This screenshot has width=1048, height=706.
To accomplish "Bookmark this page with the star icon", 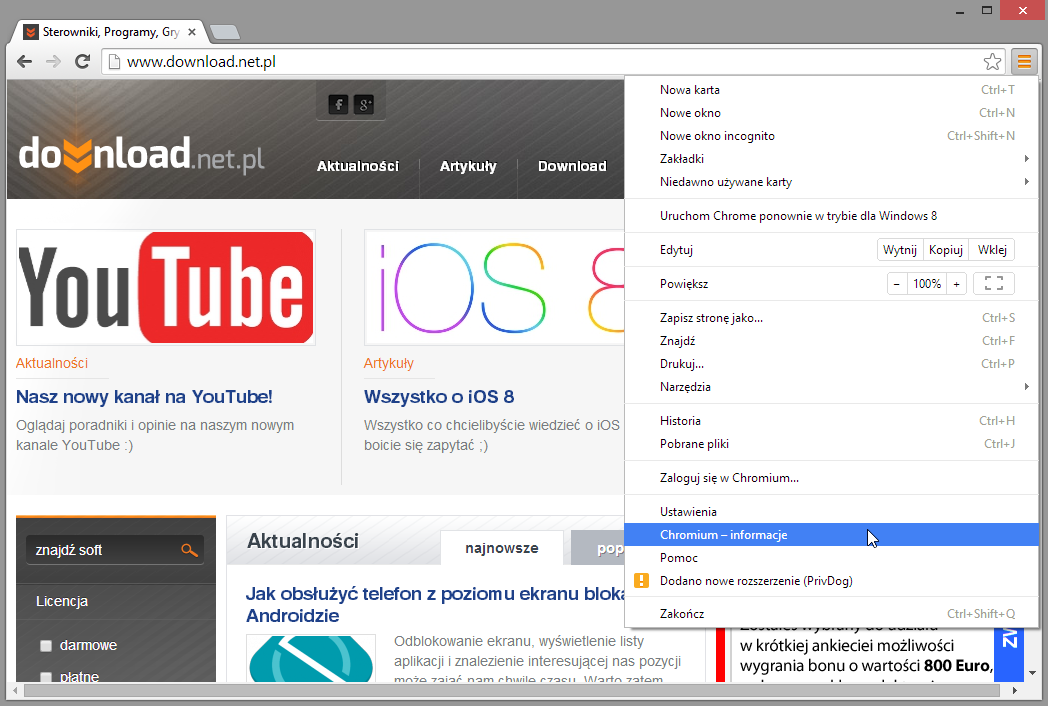I will tap(992, 62).
